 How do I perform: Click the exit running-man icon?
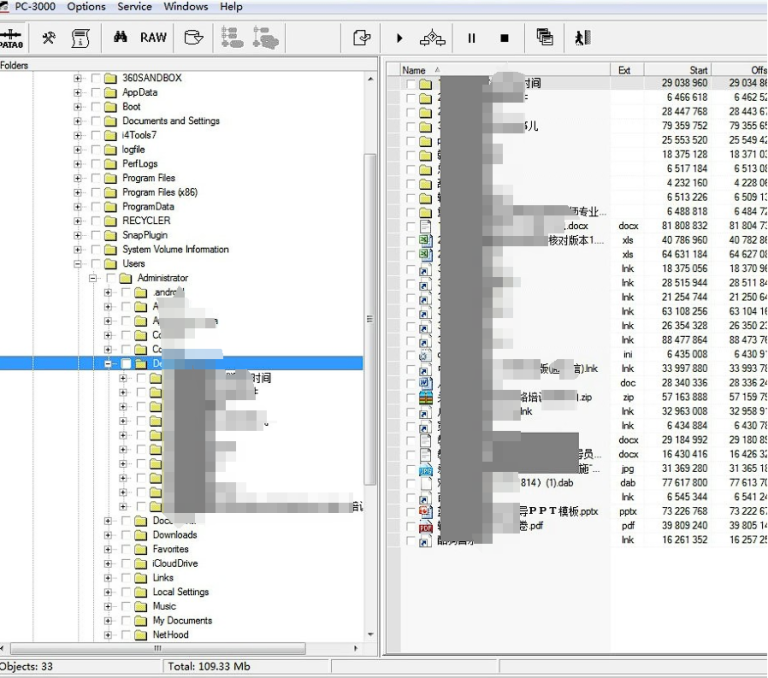coord(582,38)
